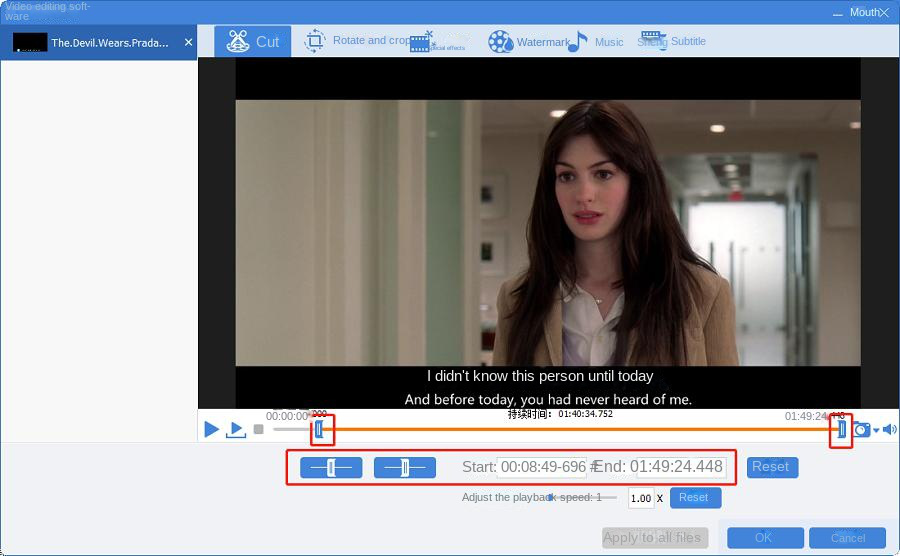Confirm with the OK button

(765, 538)
